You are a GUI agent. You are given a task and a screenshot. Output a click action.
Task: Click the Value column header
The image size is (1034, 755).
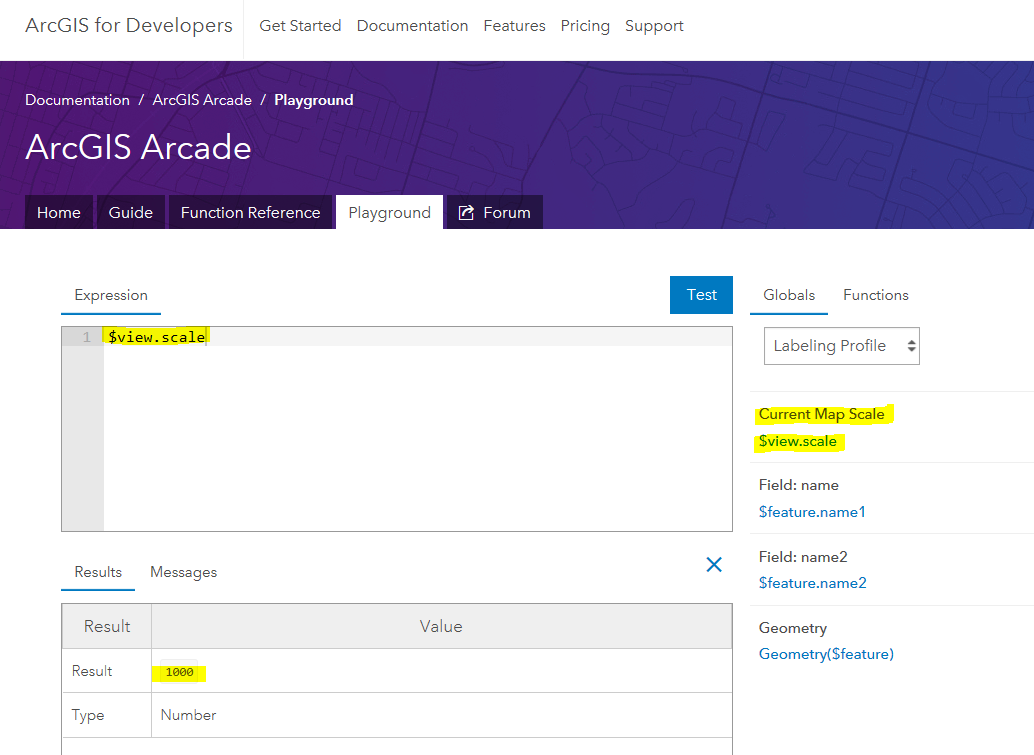pyautogui.click(x=441, y=626)
